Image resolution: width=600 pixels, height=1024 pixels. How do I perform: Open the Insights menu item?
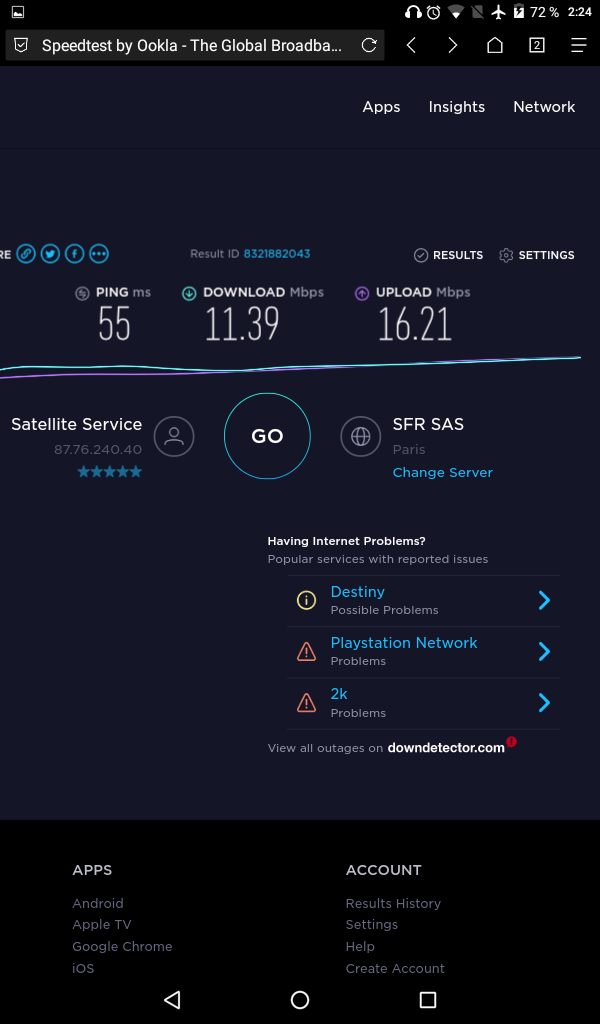pyautogui.click(x=456, y=106)
